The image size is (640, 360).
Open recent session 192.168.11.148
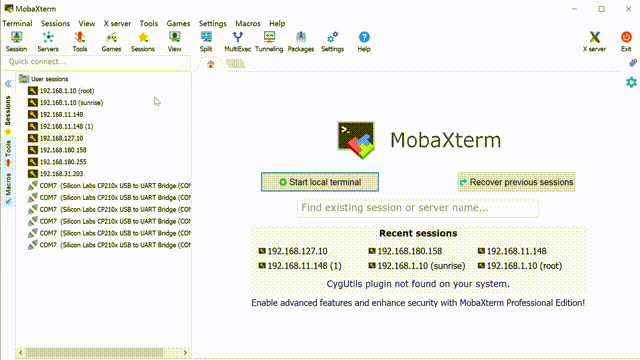[512, 251]
